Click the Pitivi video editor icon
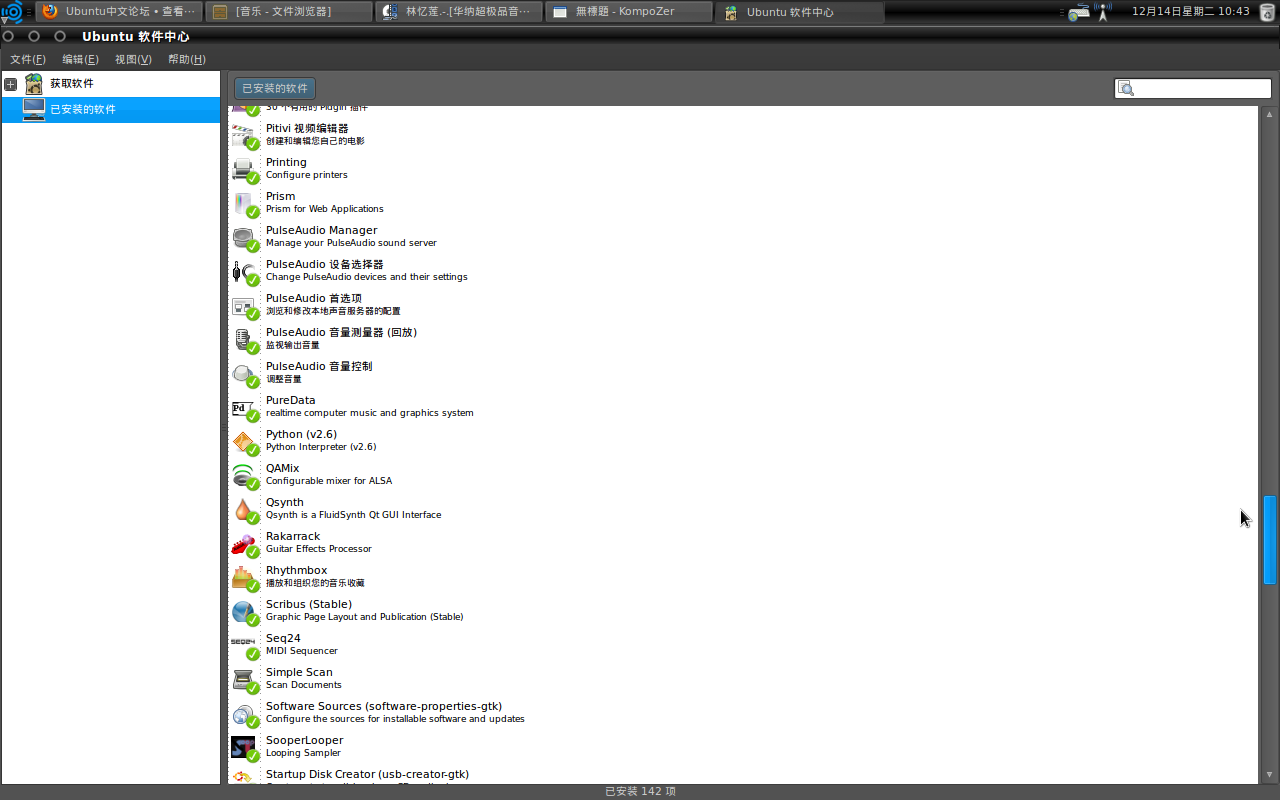The image size is (1280, 800). click(243, 135)
